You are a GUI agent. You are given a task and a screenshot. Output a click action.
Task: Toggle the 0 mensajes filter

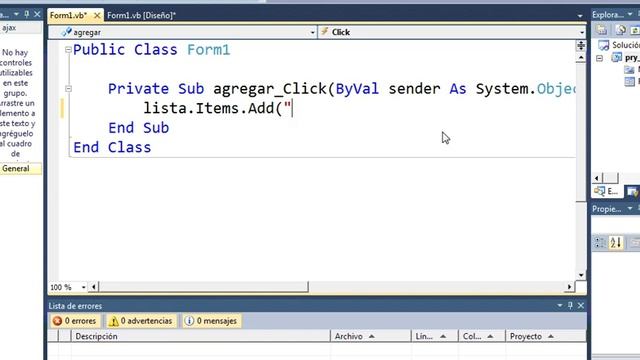click(211, 321)
